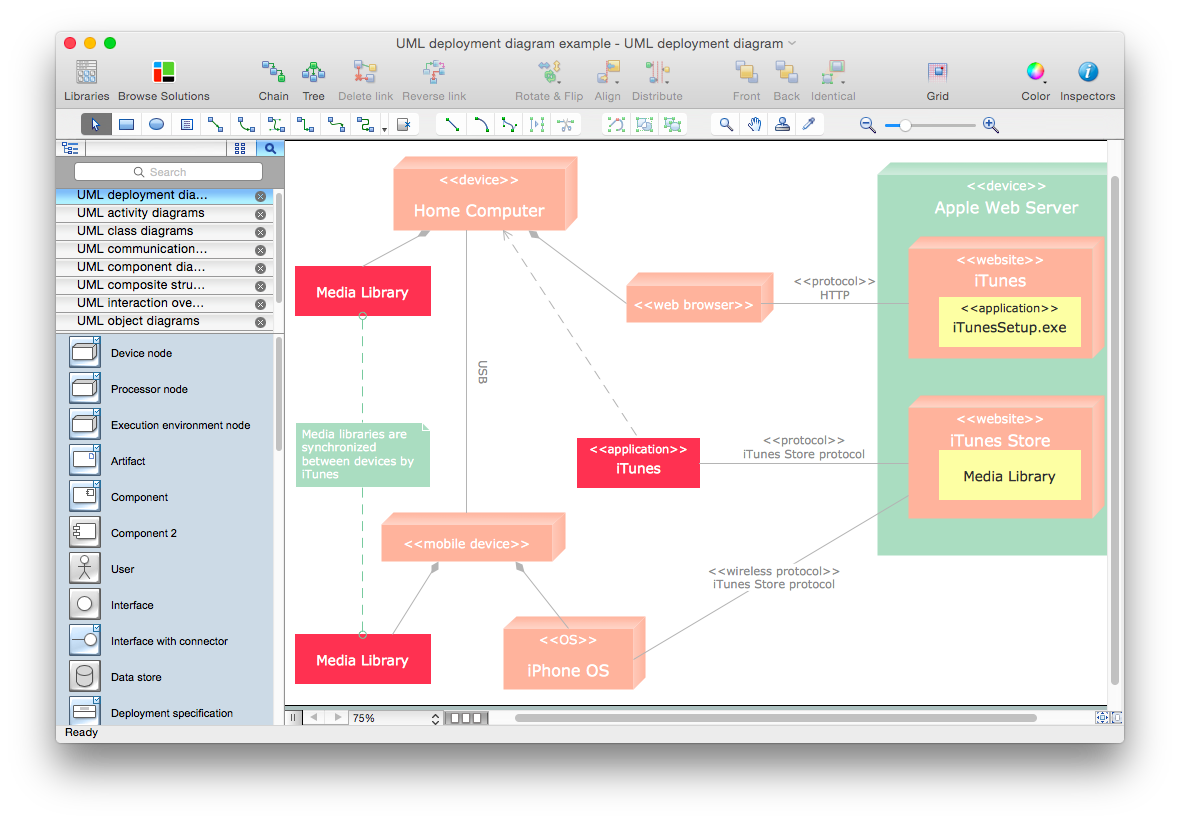Click the library Search field
The width and height of the screenshot is (1180, 823).
168,172
